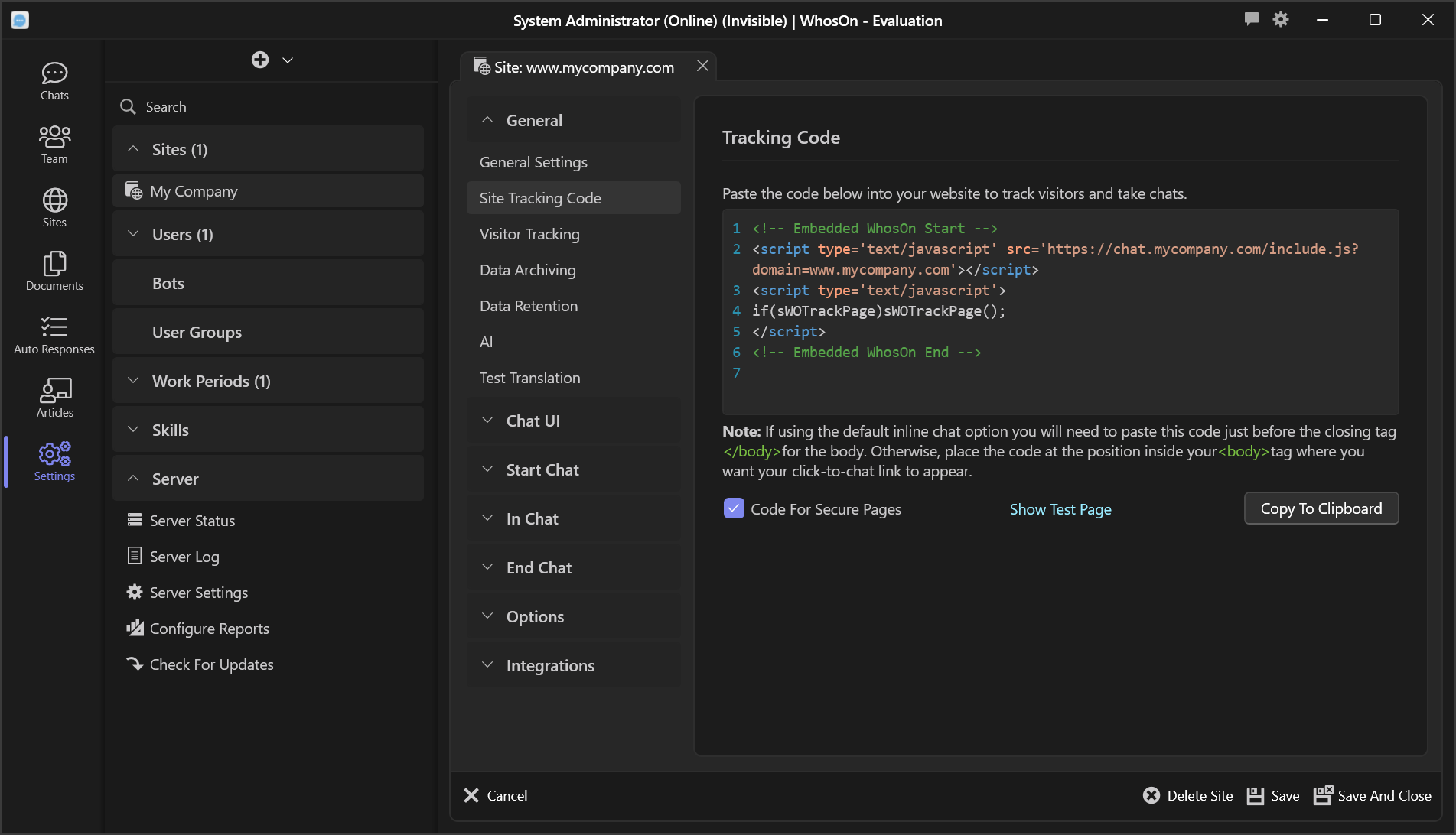This screenshot has height=835, width=1456.
Task: Toggle Code For Secure Pages checkbox
Action: [x=734, y=508]
